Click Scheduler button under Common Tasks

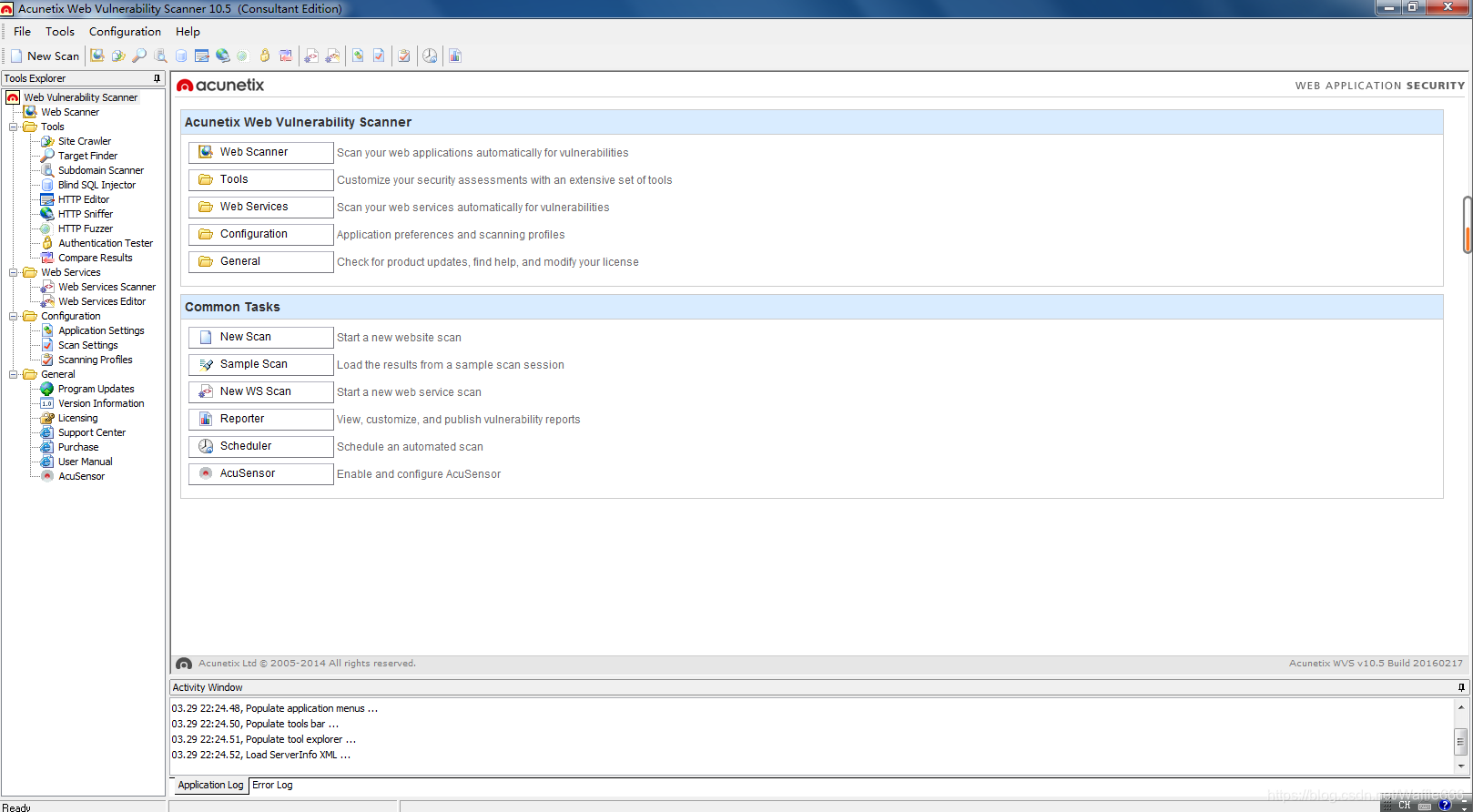(x=261, y=446)
